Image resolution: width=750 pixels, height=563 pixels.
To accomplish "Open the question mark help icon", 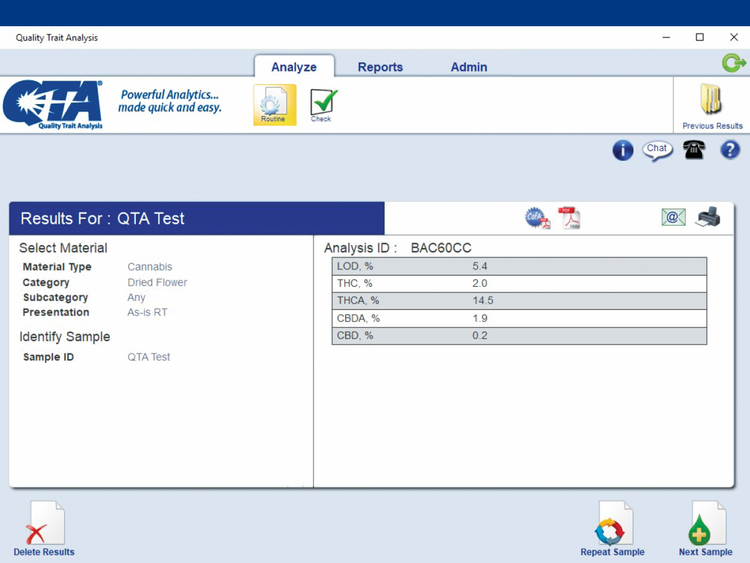I will 730,150.
